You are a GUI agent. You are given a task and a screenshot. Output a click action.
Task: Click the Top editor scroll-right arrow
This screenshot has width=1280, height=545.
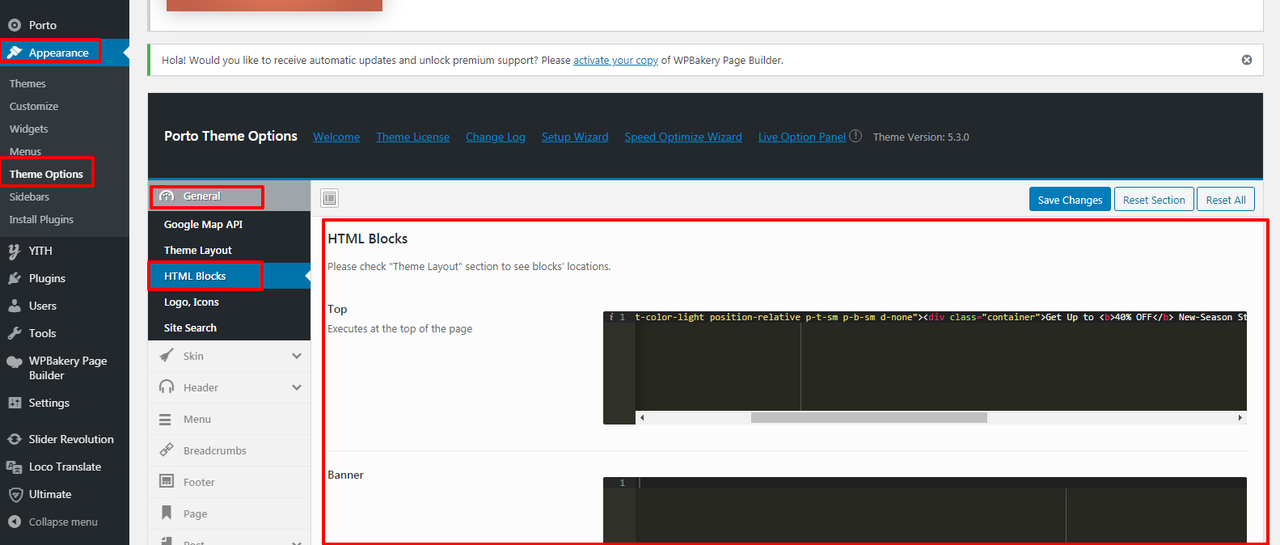(1241, 417)
